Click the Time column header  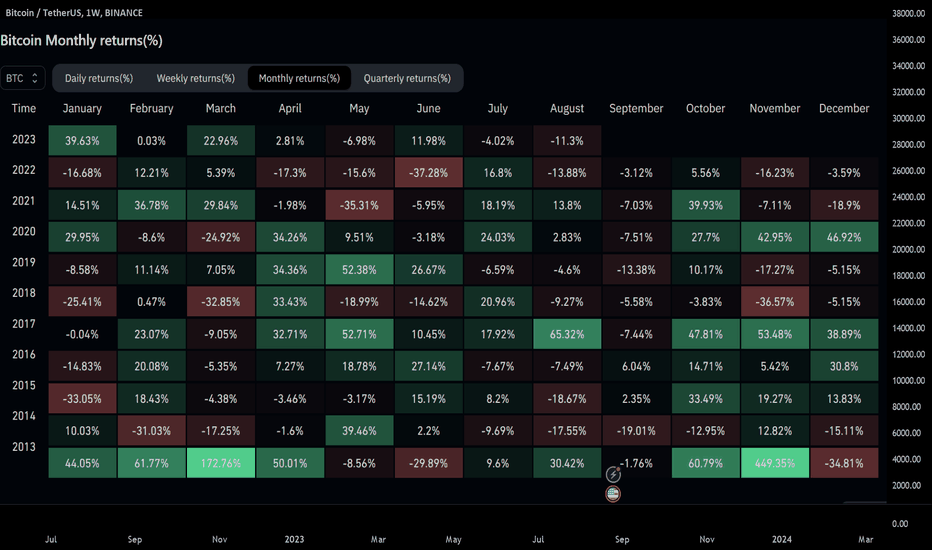tap(24, 108)
